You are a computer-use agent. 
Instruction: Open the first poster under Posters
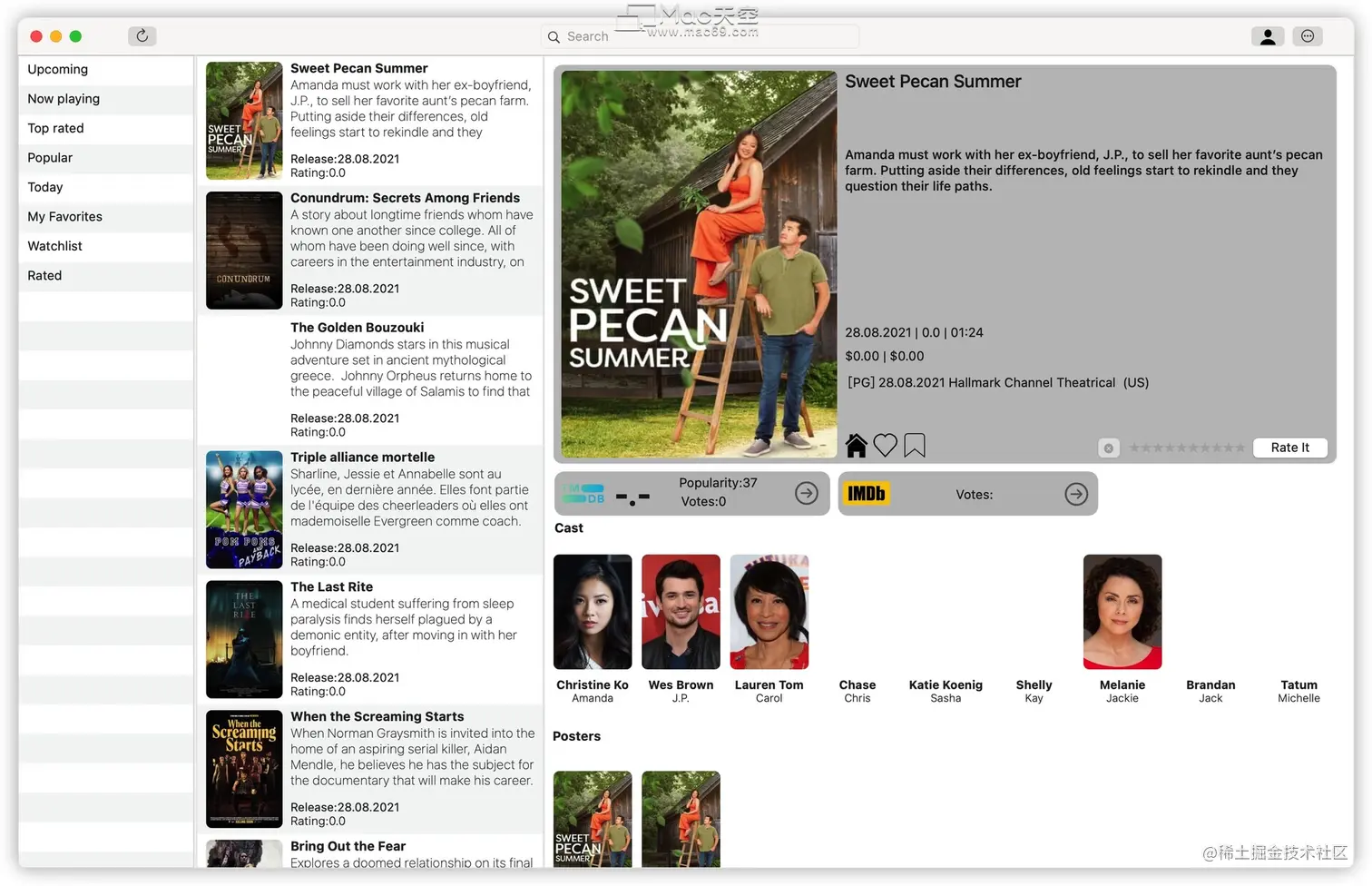593,819
